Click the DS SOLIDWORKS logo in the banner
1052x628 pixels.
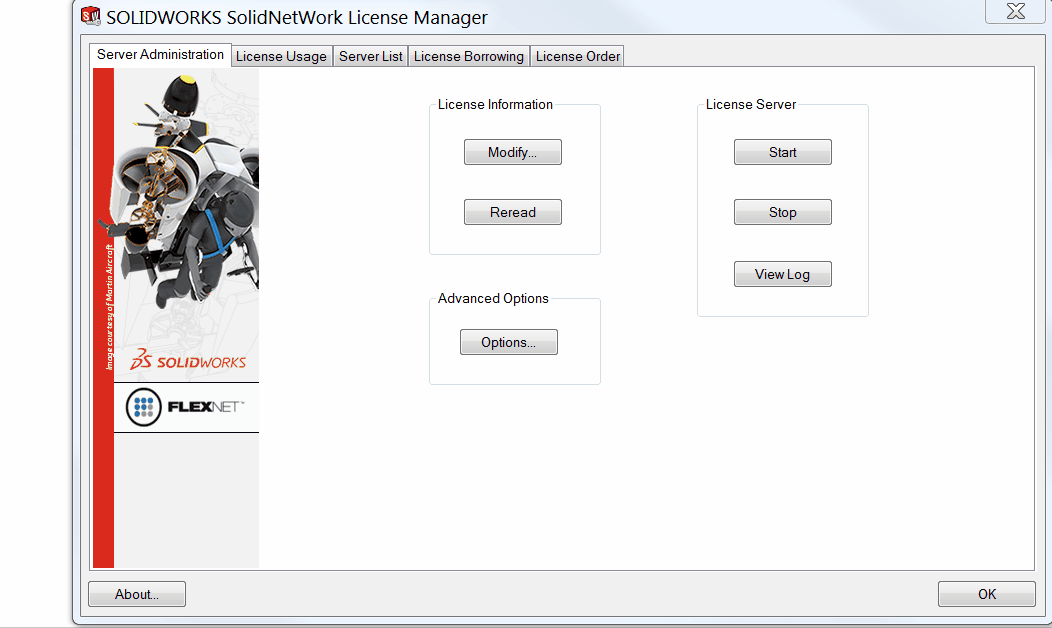tap(189, 360)
